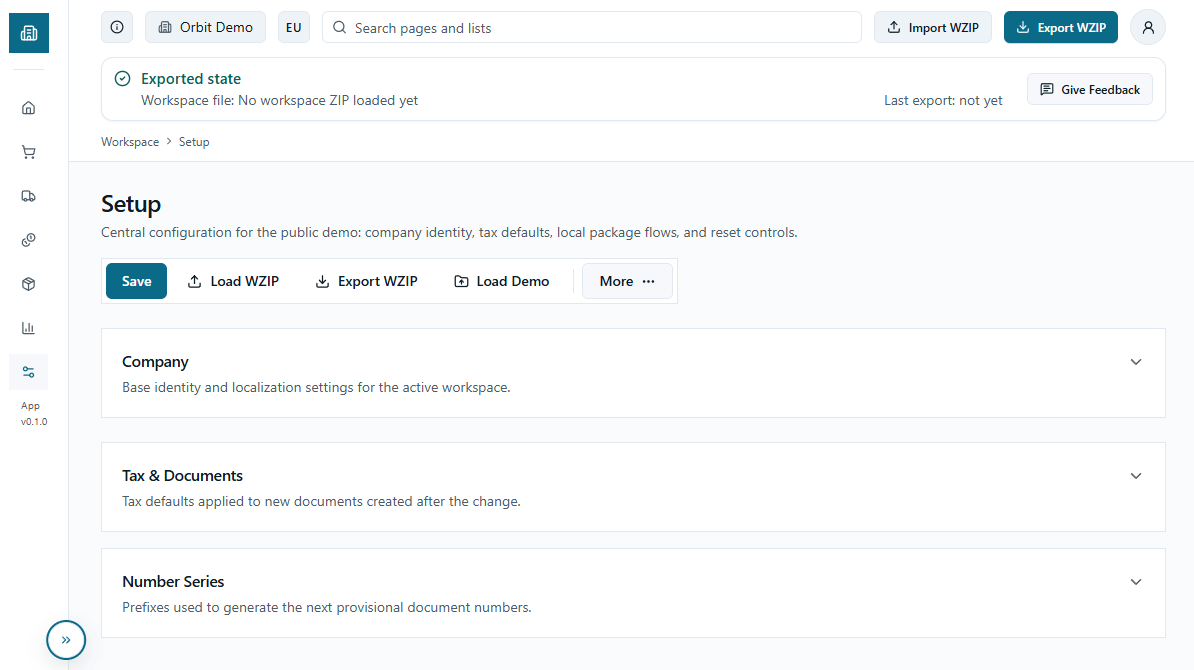Click Export WZIP in the header

(x=1061, y=27)
